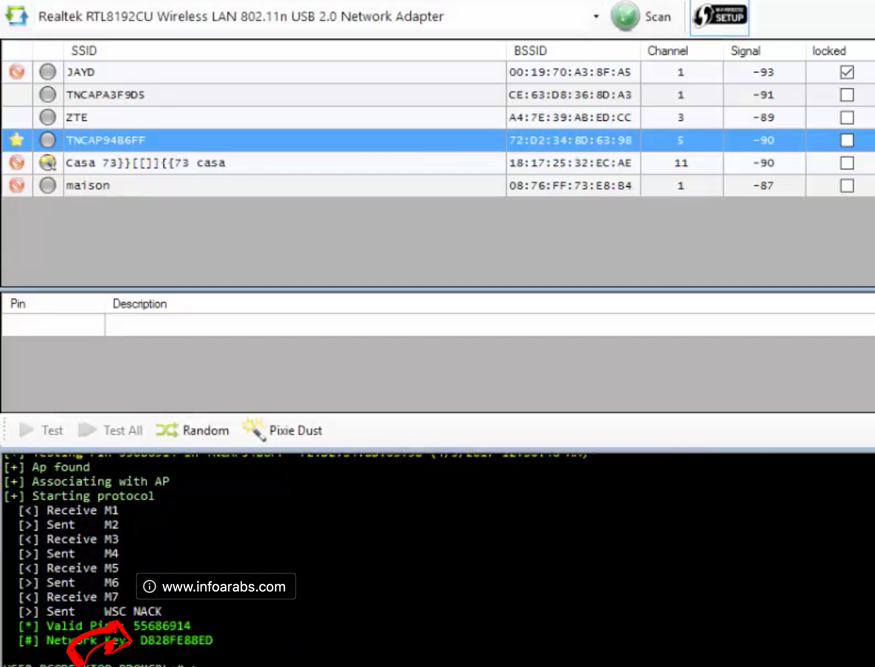This screenshot has height=667, width=875.
Task: Click the Valid Pin 55686914 log line
Action: [x=104, y=626]
